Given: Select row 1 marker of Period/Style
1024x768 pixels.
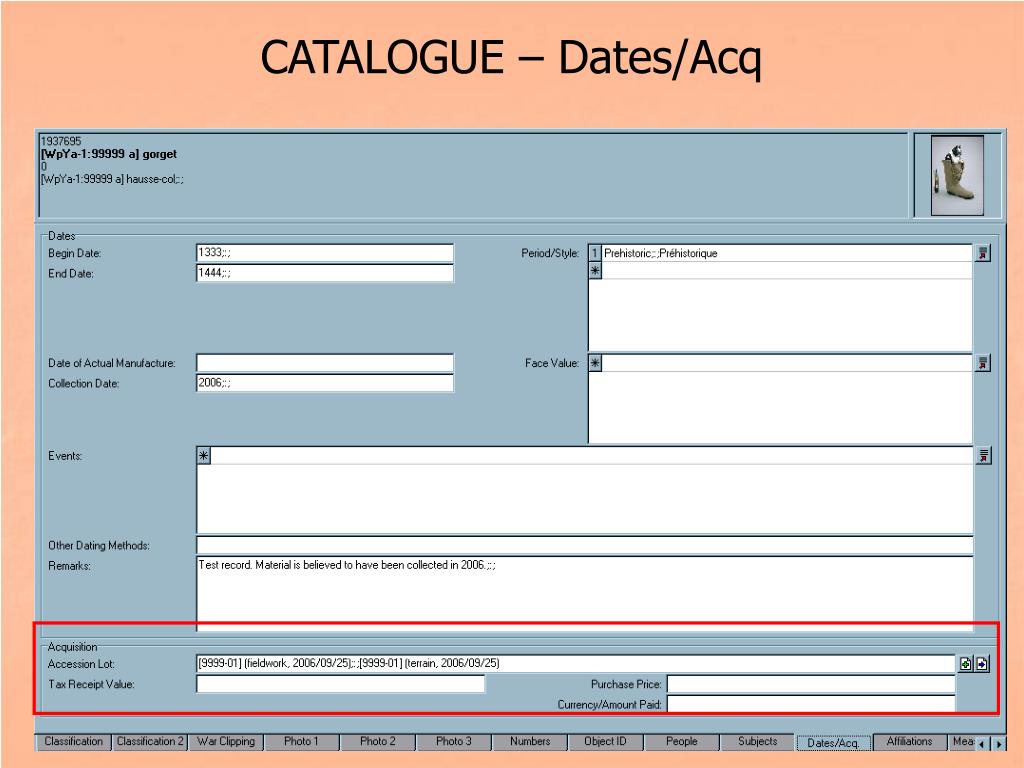Looking at the screenshot, I should point(595,253).
